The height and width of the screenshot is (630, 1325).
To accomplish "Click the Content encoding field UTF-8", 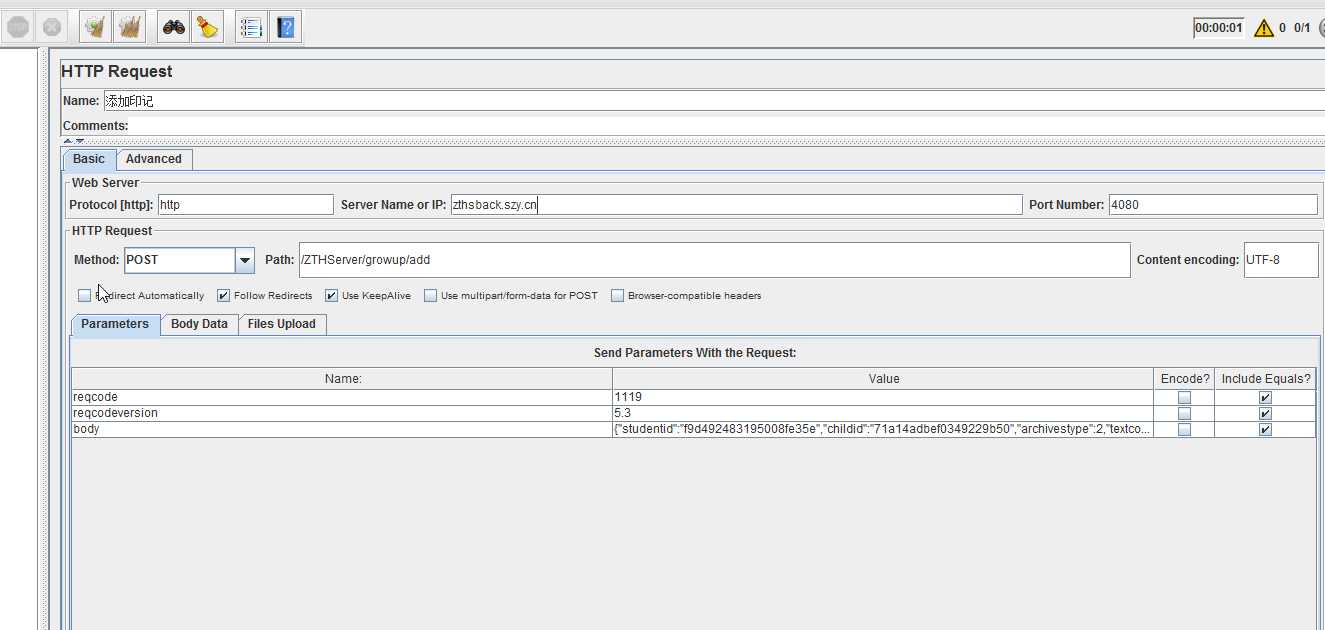I will pos(1281,260).
